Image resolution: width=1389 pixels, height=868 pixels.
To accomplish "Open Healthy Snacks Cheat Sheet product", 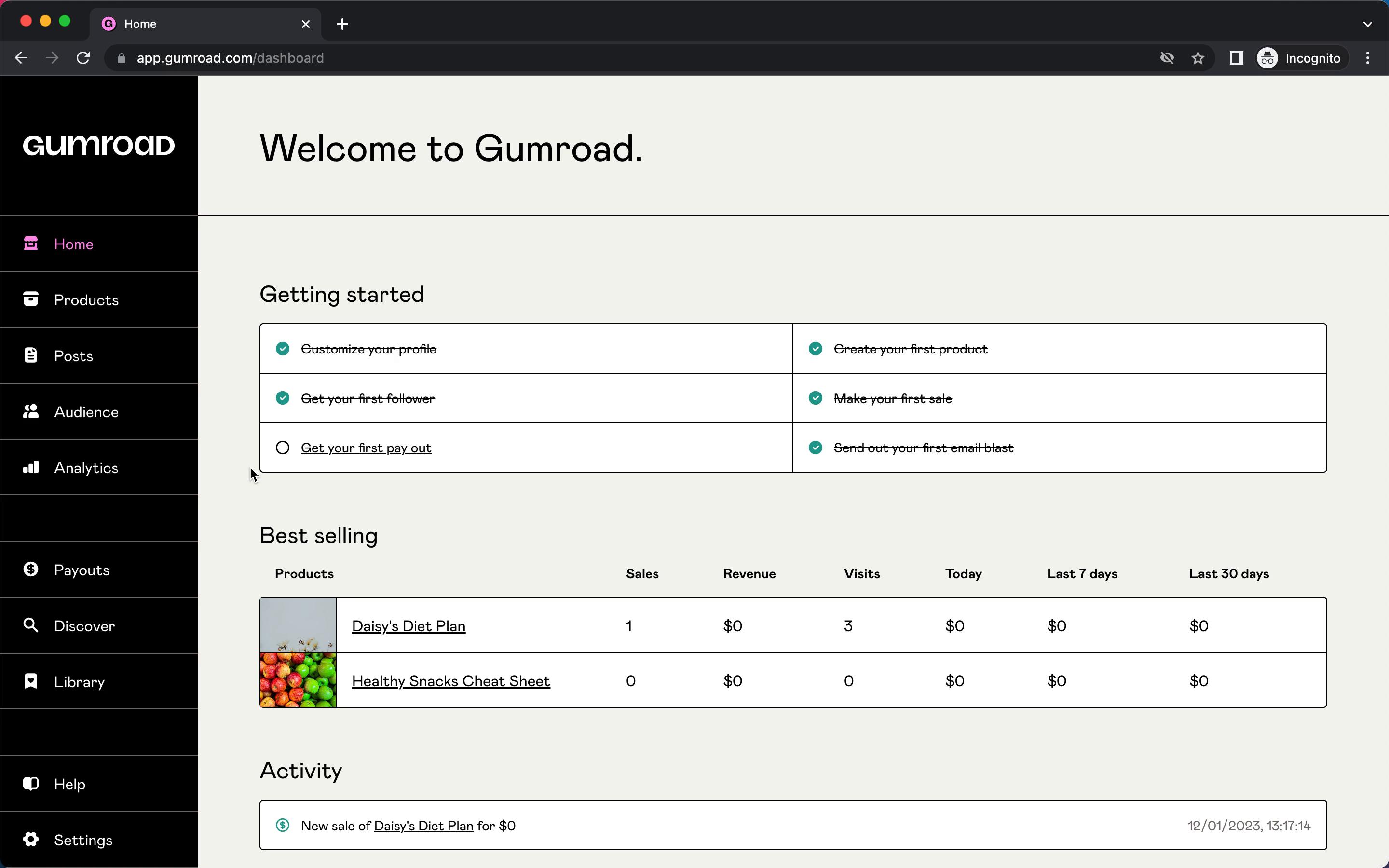I will pos(451,680).
